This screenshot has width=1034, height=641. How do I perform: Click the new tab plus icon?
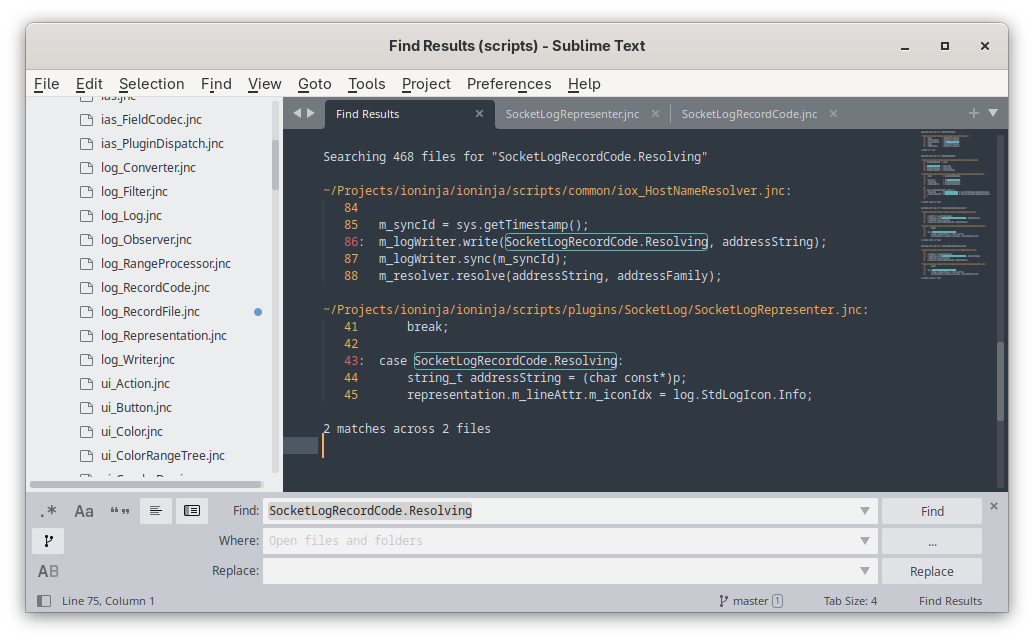pos(973,113)
